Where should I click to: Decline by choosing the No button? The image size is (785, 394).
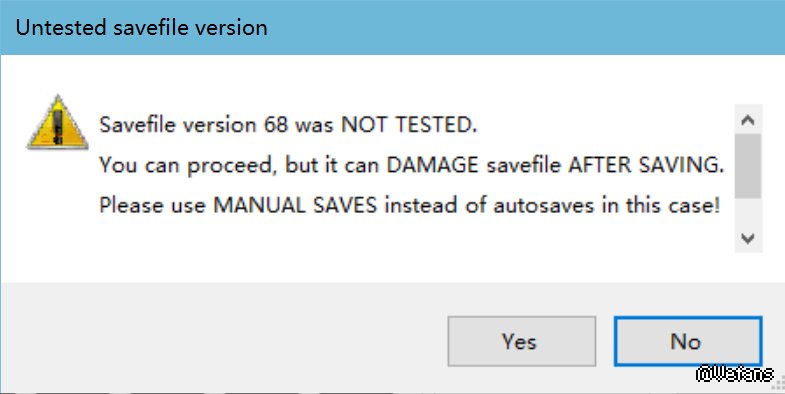click(x=688, y=341)
